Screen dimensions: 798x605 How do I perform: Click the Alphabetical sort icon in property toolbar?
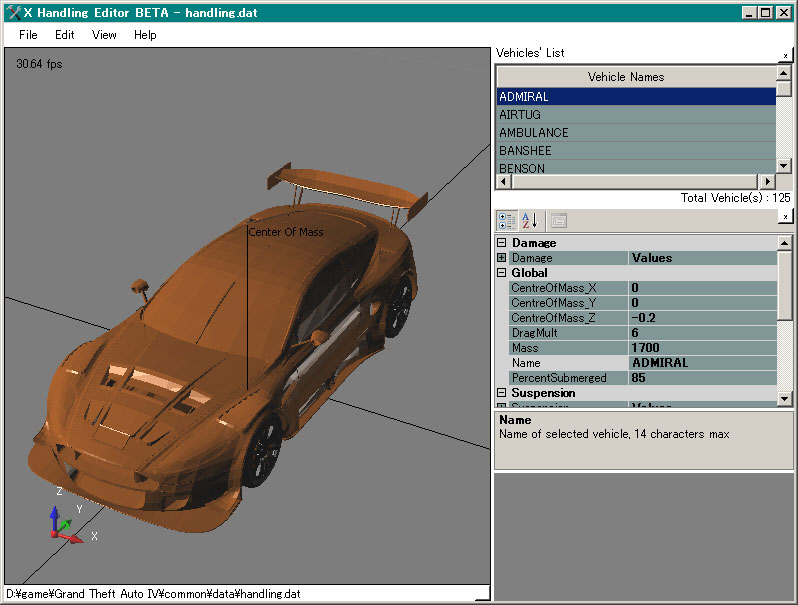coord(530,221)
